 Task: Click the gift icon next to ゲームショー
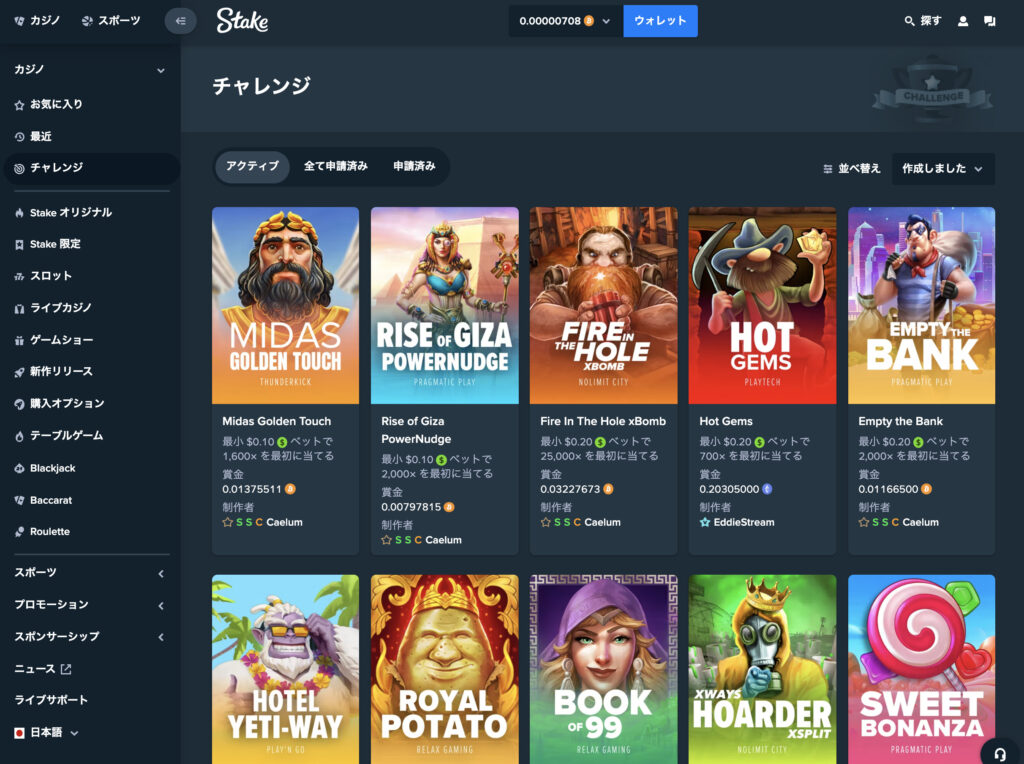[x=20, y=340]
